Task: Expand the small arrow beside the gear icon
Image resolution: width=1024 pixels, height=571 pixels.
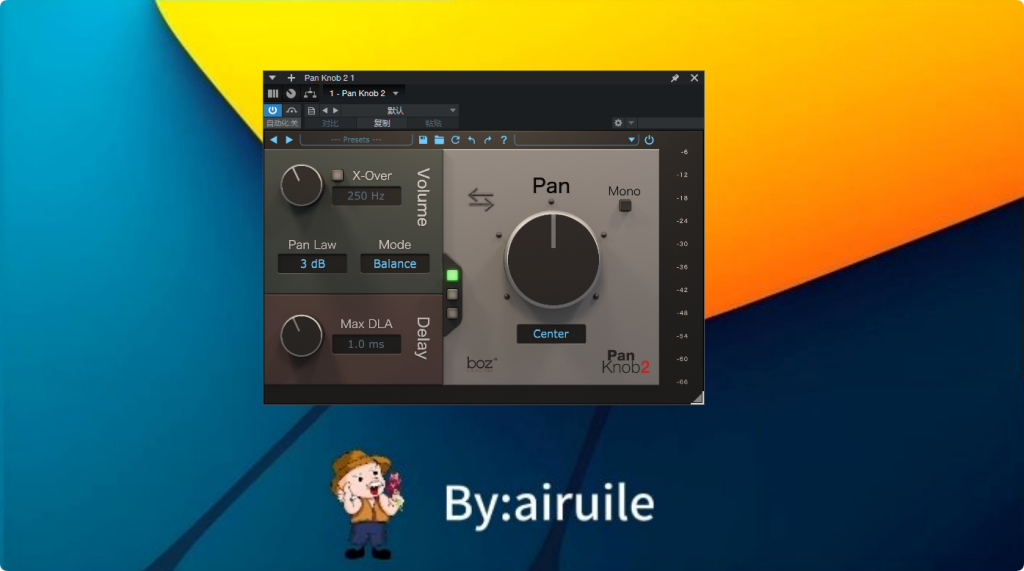Action: [x=631, y=123]
